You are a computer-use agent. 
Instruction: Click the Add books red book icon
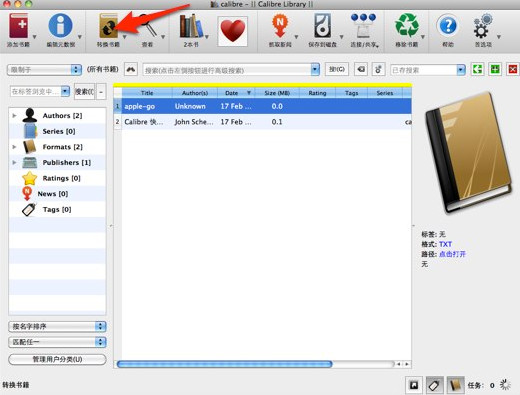coord(18,26)
